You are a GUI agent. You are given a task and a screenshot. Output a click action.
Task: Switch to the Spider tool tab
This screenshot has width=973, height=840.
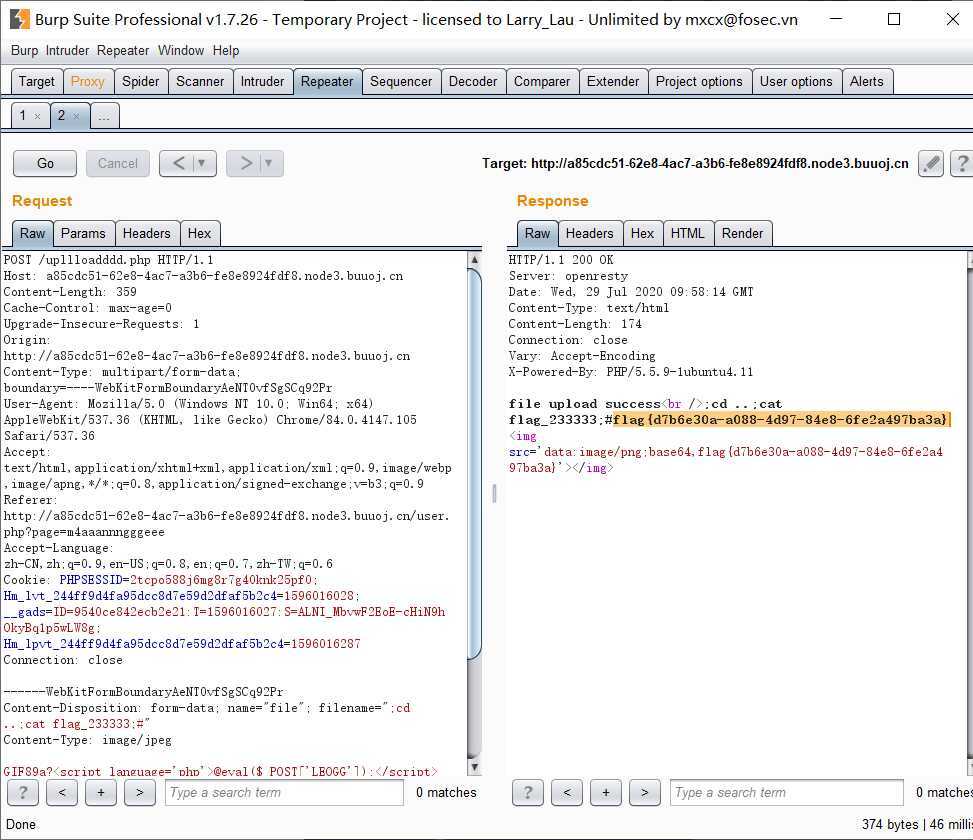(x=140, y=81)
